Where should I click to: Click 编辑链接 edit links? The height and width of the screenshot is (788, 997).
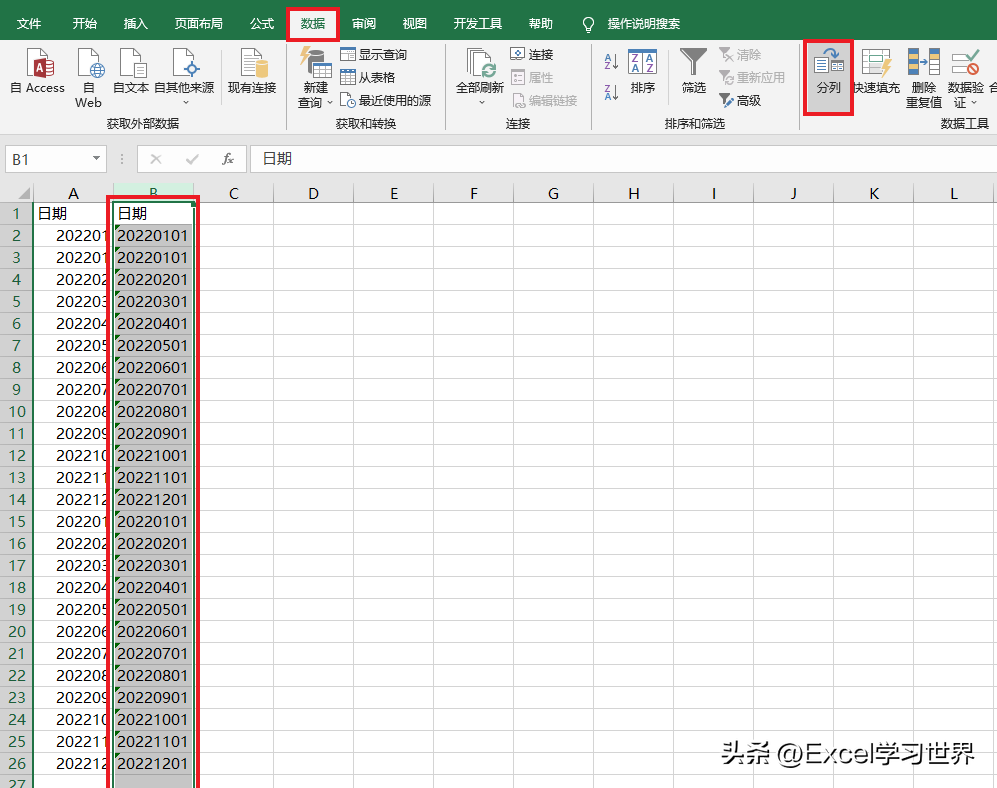[x=544, y=100]
